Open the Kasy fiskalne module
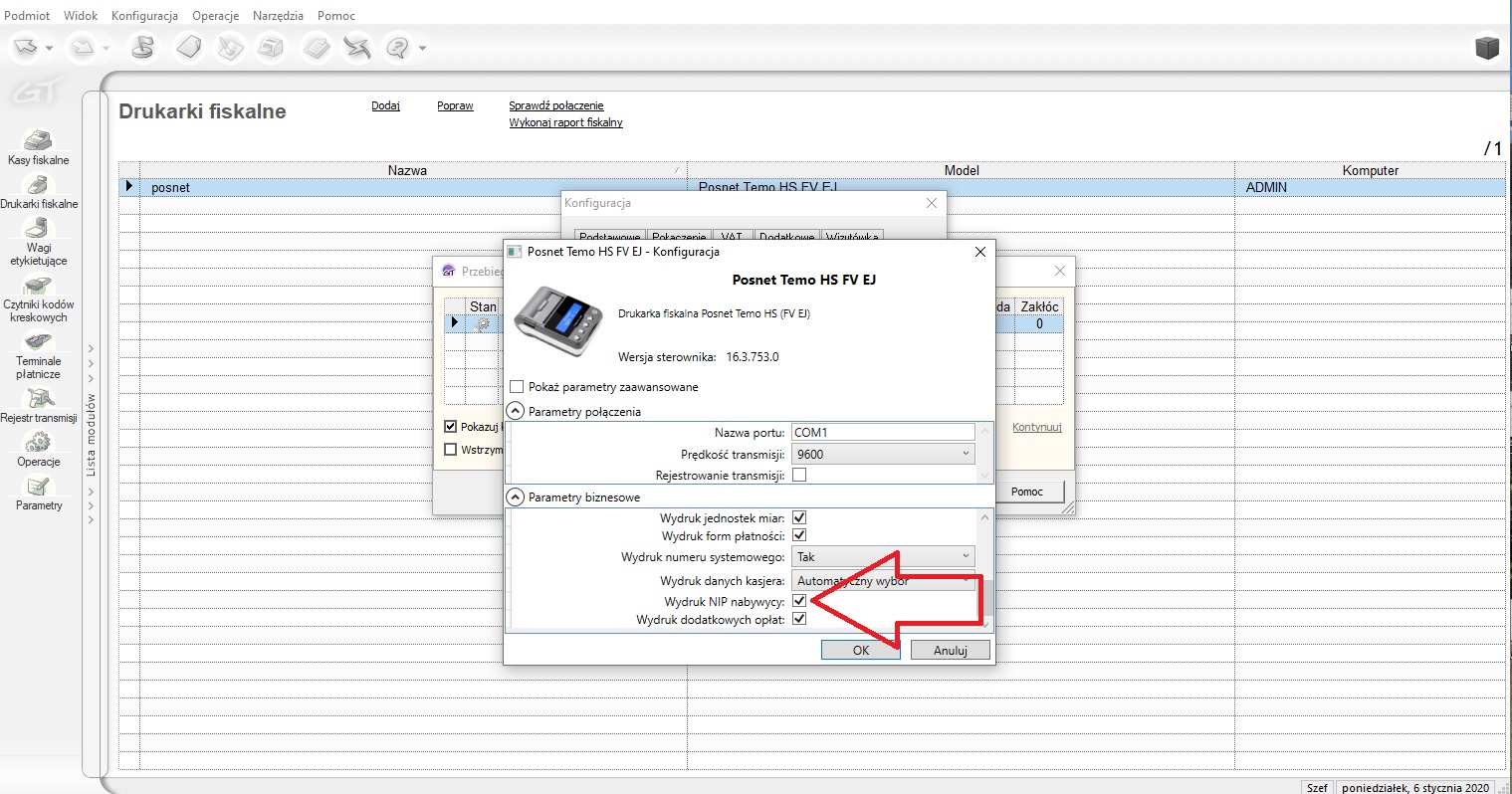1512x794 pixels. [x=39, y=146]
